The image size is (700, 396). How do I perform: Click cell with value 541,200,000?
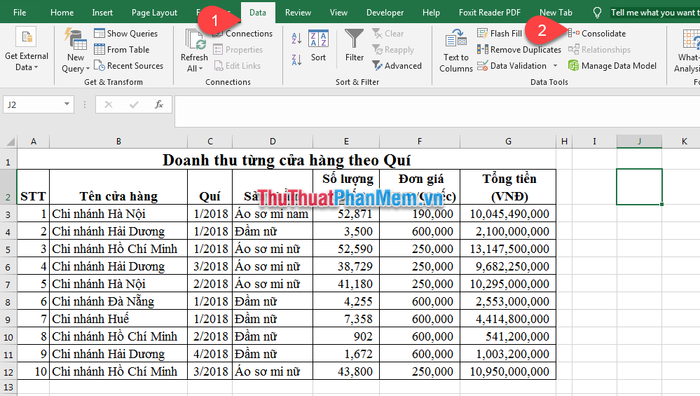tap(508, 336)
